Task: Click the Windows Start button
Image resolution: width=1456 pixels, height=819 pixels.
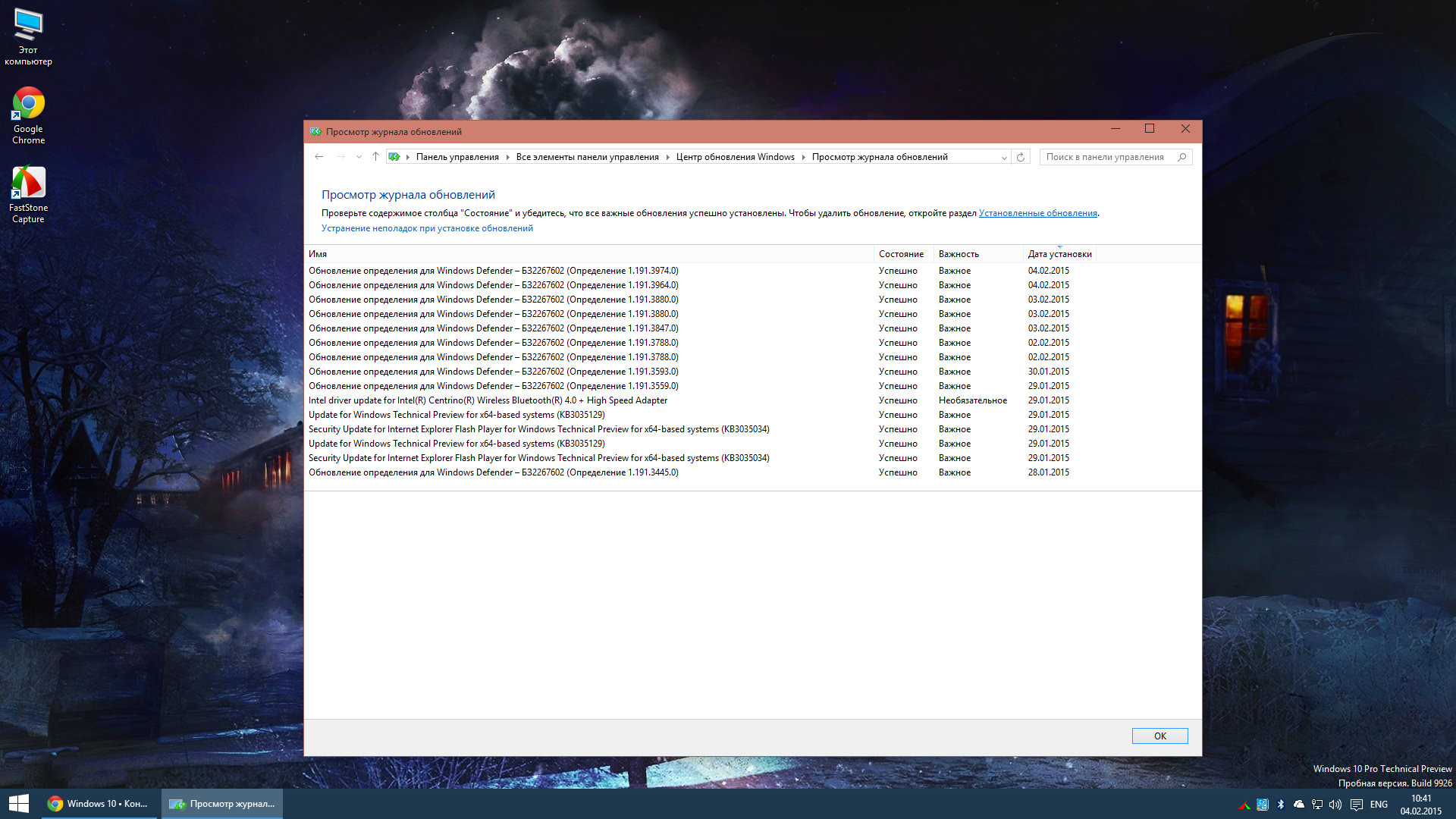Action: click(x=19, y=804)
